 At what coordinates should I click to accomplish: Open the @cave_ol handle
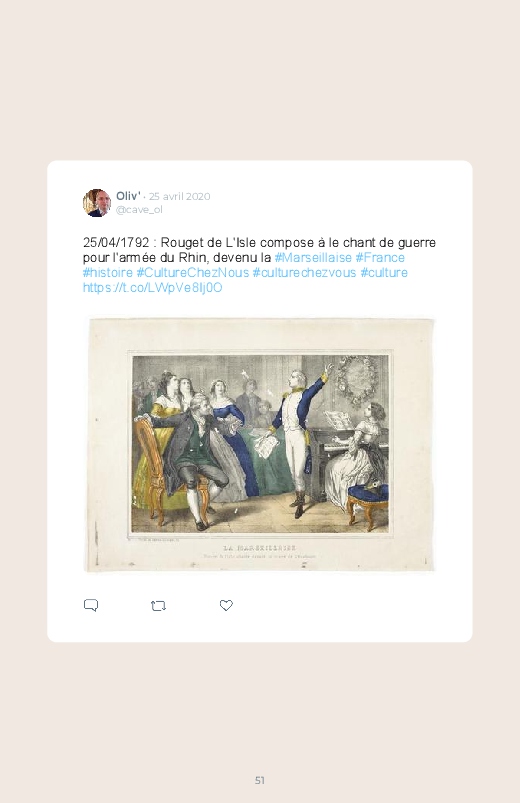coord(139,209)
